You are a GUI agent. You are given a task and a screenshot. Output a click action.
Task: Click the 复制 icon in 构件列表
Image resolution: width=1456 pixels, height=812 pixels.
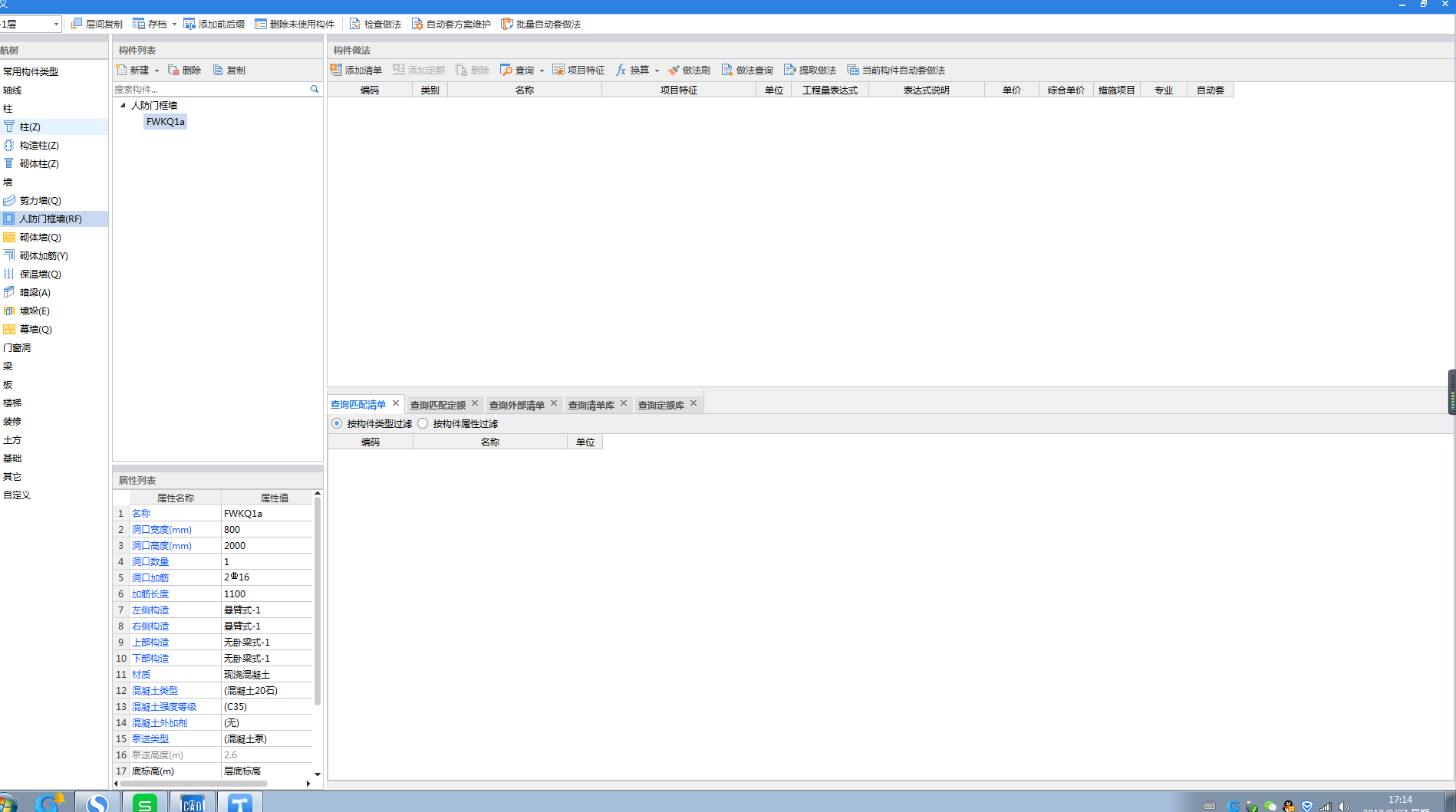pos(218,71)
